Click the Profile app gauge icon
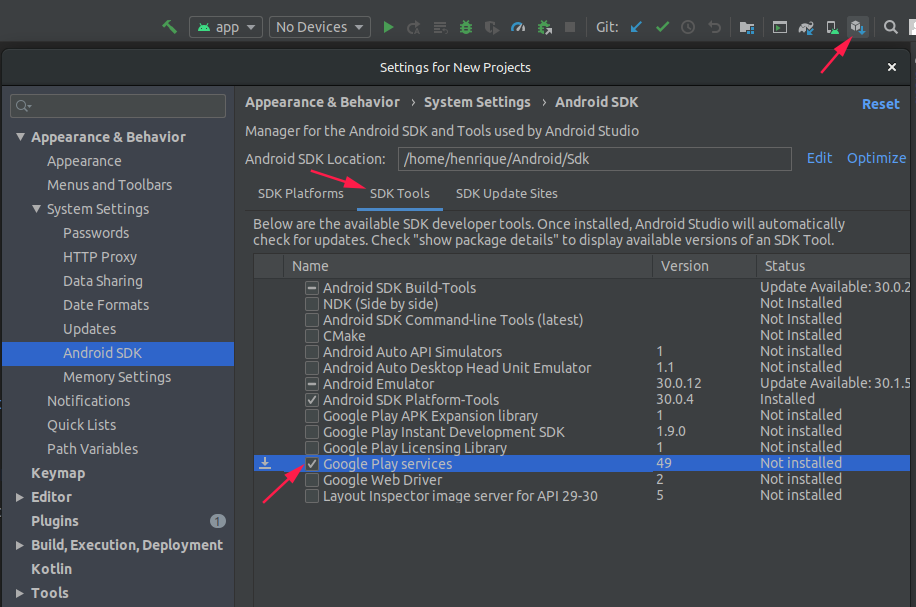Image resolution: width=916 pixels, height=607 pixels. click(518, 27)
